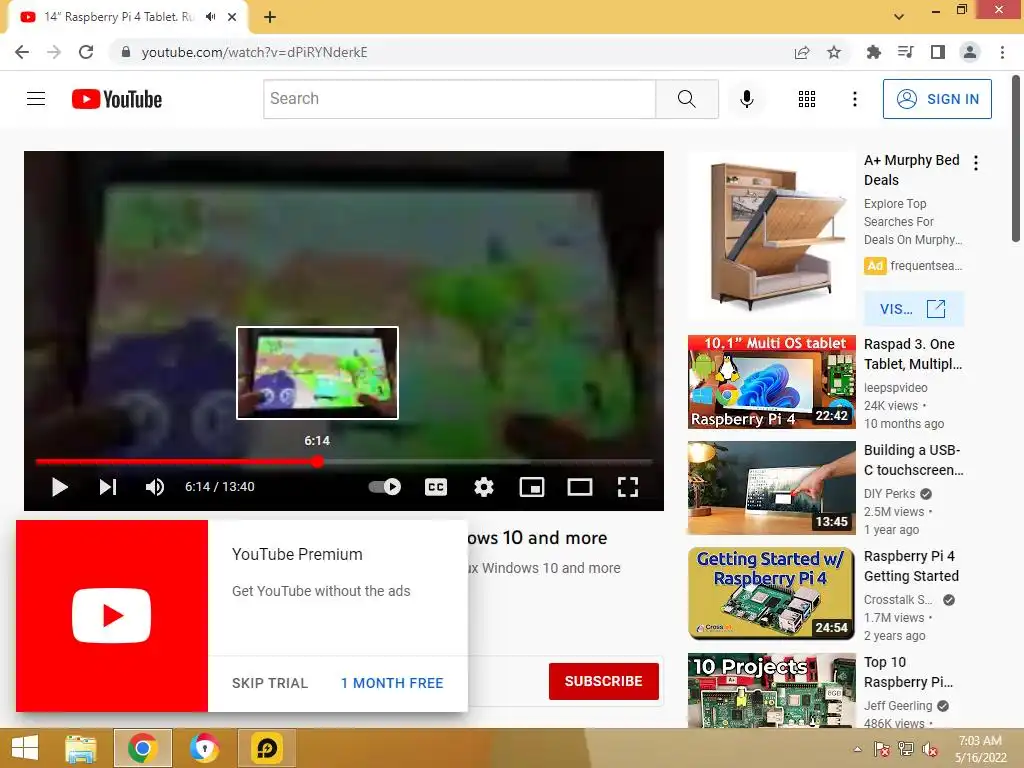
Task: Click the red progress bar scrubber
Action: [317, 462]
